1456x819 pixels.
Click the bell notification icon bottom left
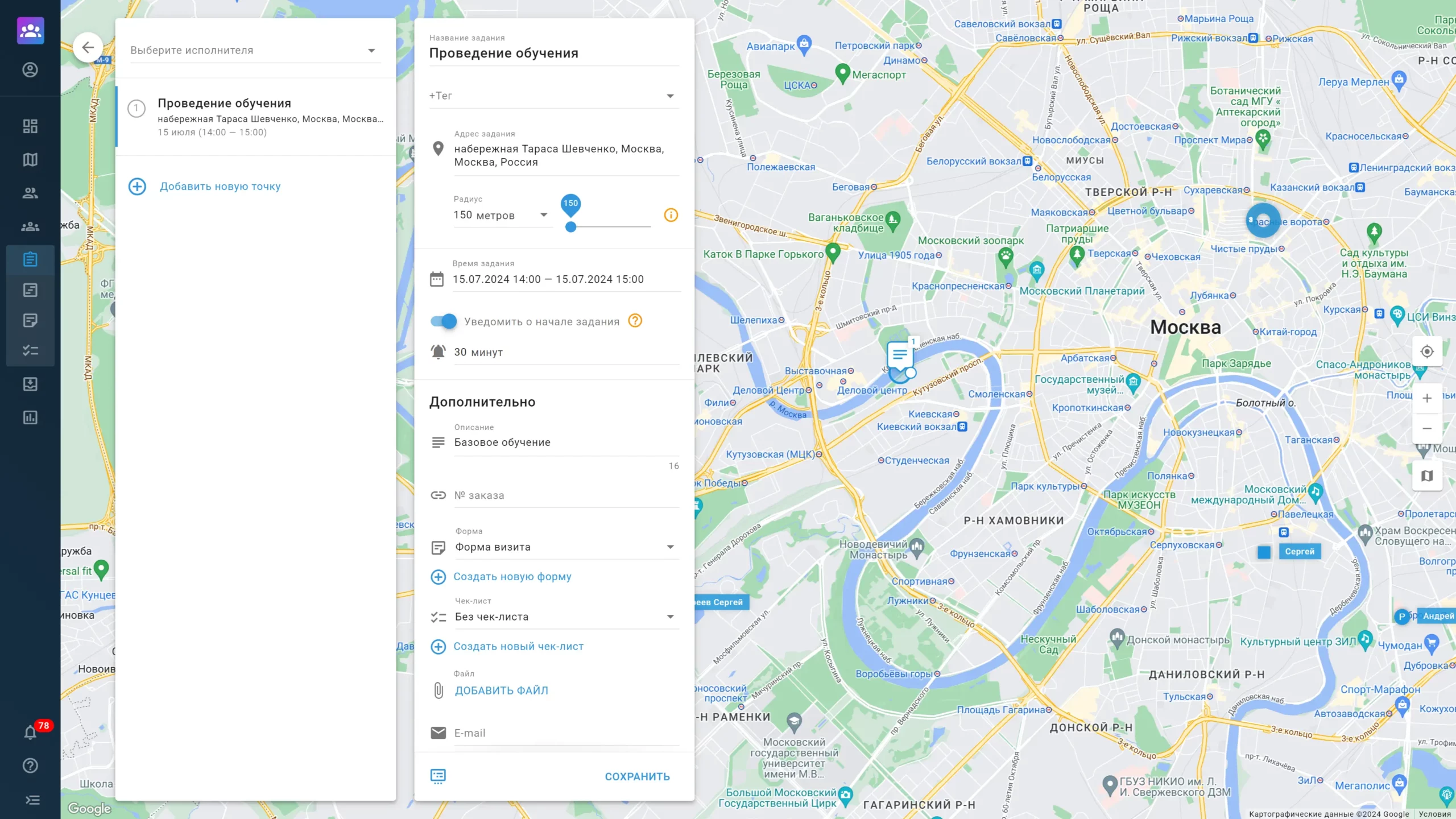(x=30, y=732)
